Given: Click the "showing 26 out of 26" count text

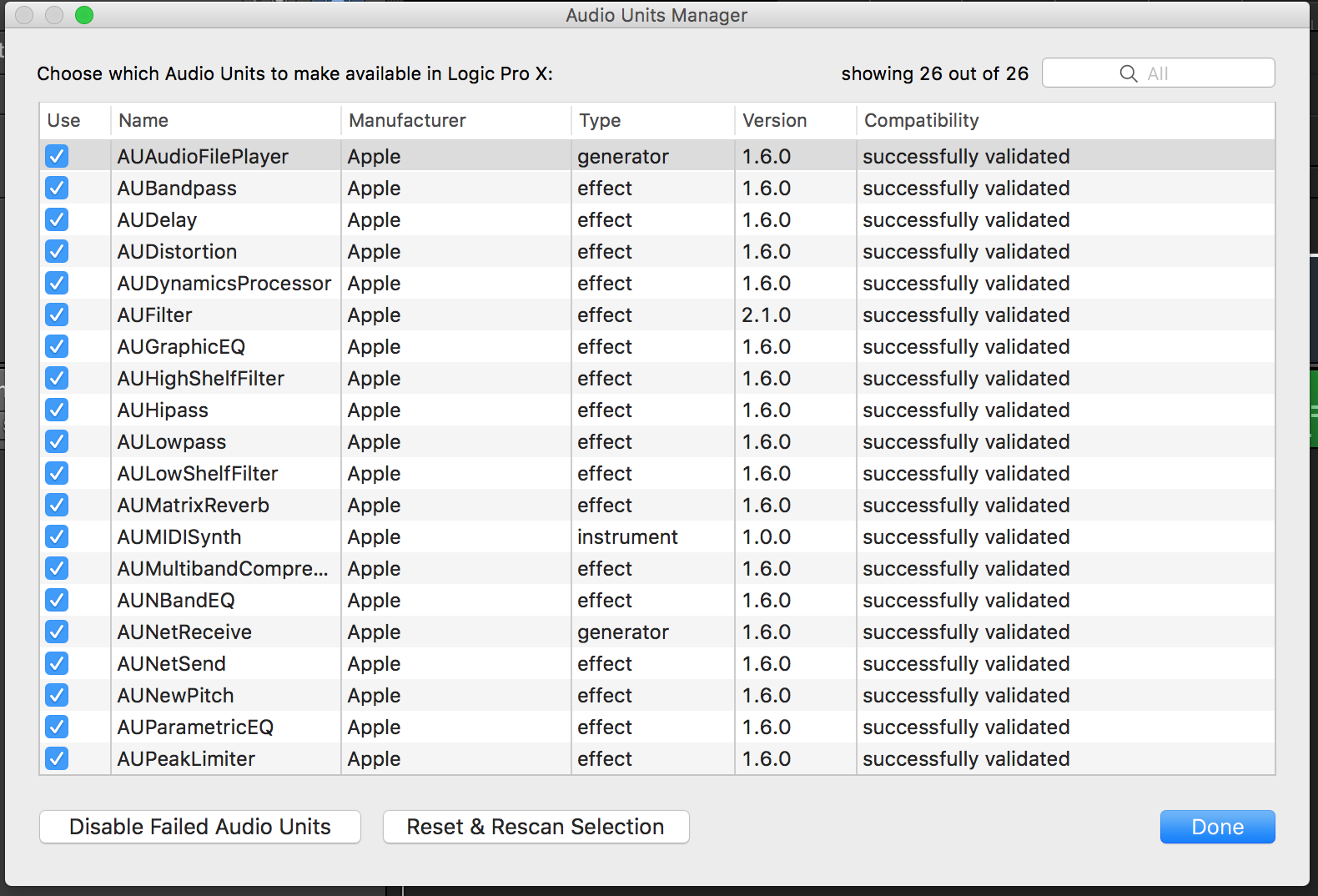Looking at the screenshot, I should tap(935, 73).
